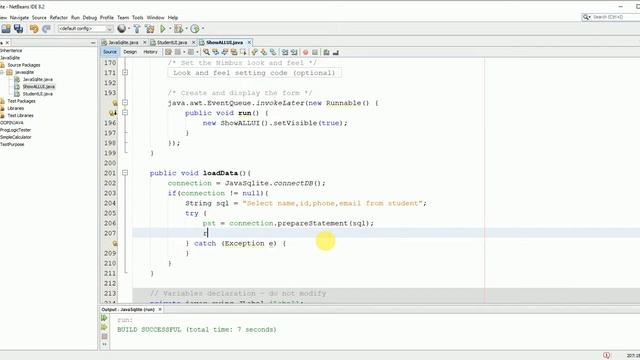
Task: Open the Debug menu
Action: coord(90,18)
